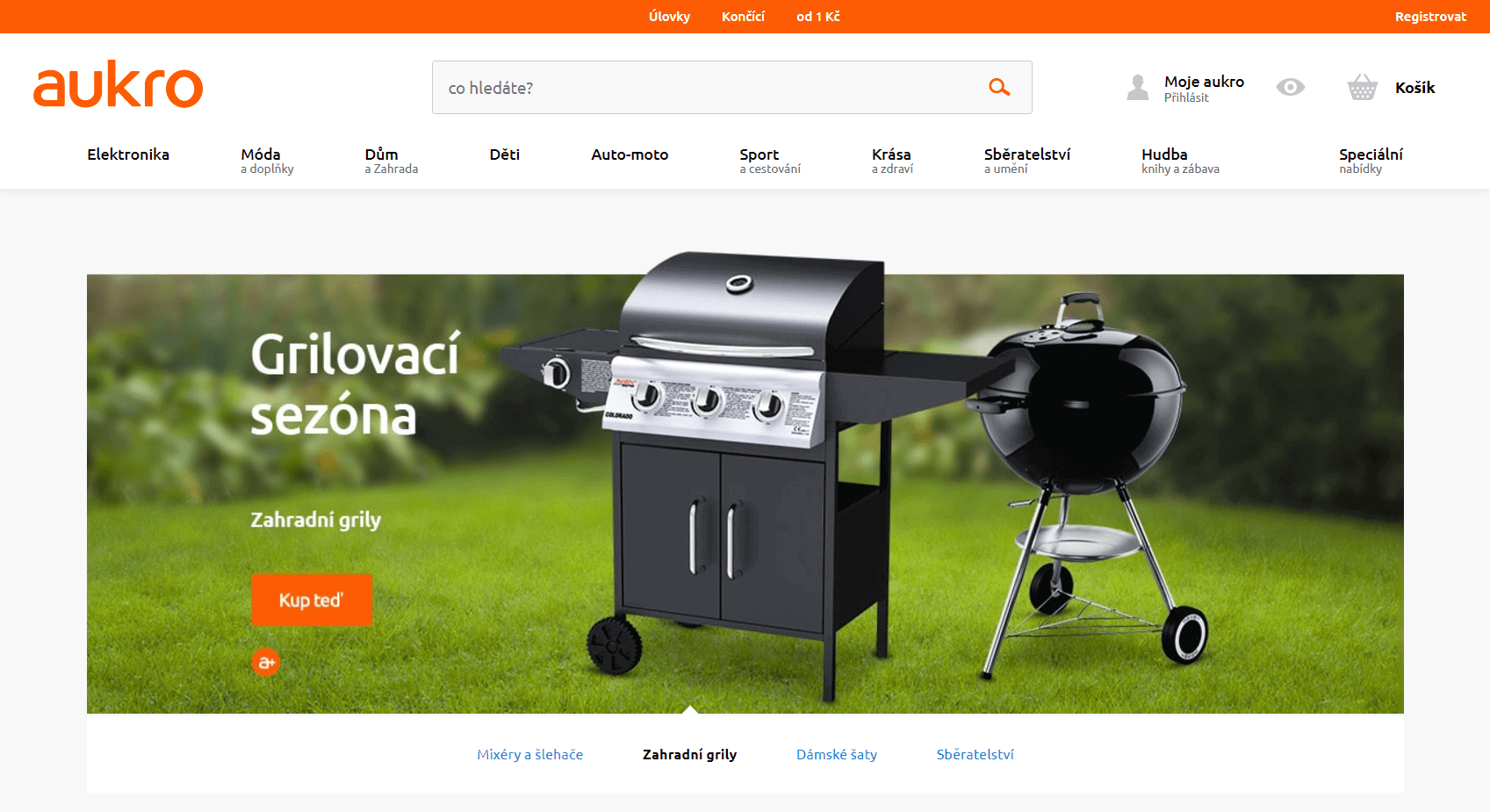The image size is (1490, 812).
Task: Open the Móda a doplňky menu
Action: click(x=268, y=161)
